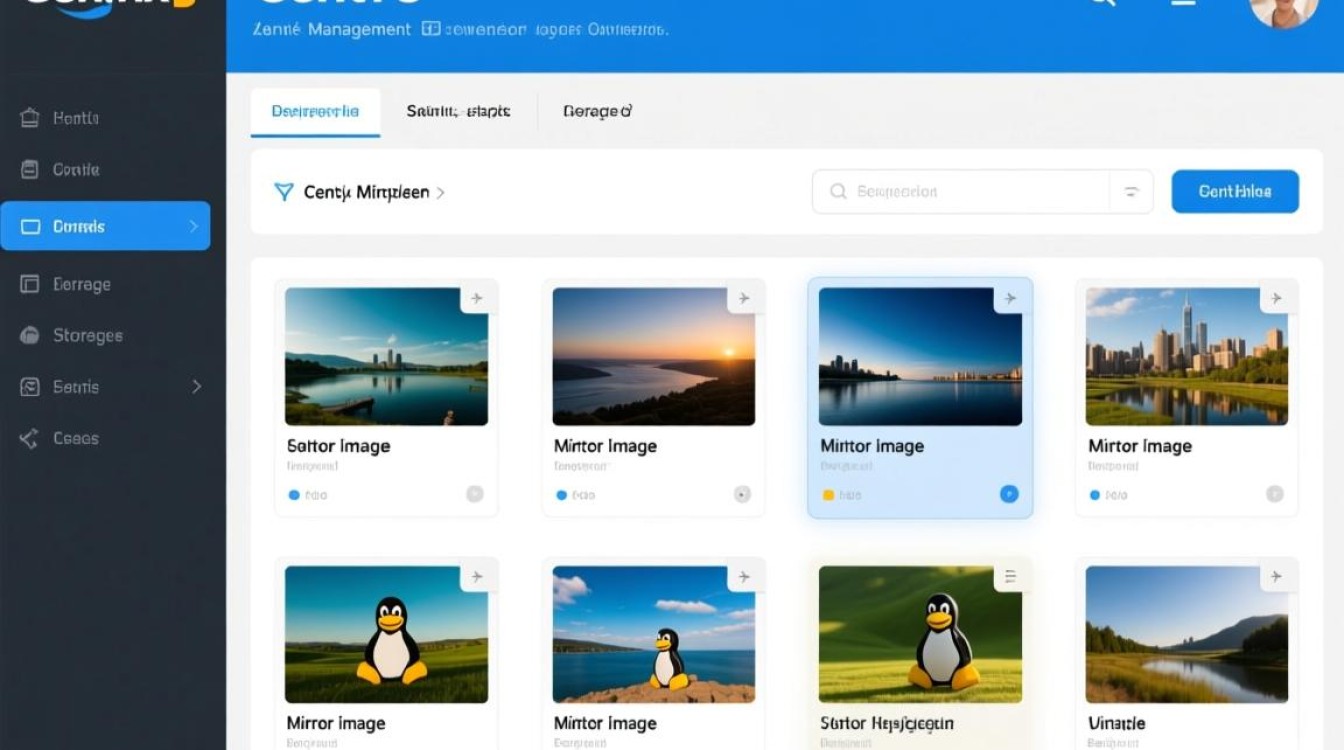The image size is (1344, 750).
Task: Click the blue status dot on "Sattor Image" card
Action: (x=294, y=495)
